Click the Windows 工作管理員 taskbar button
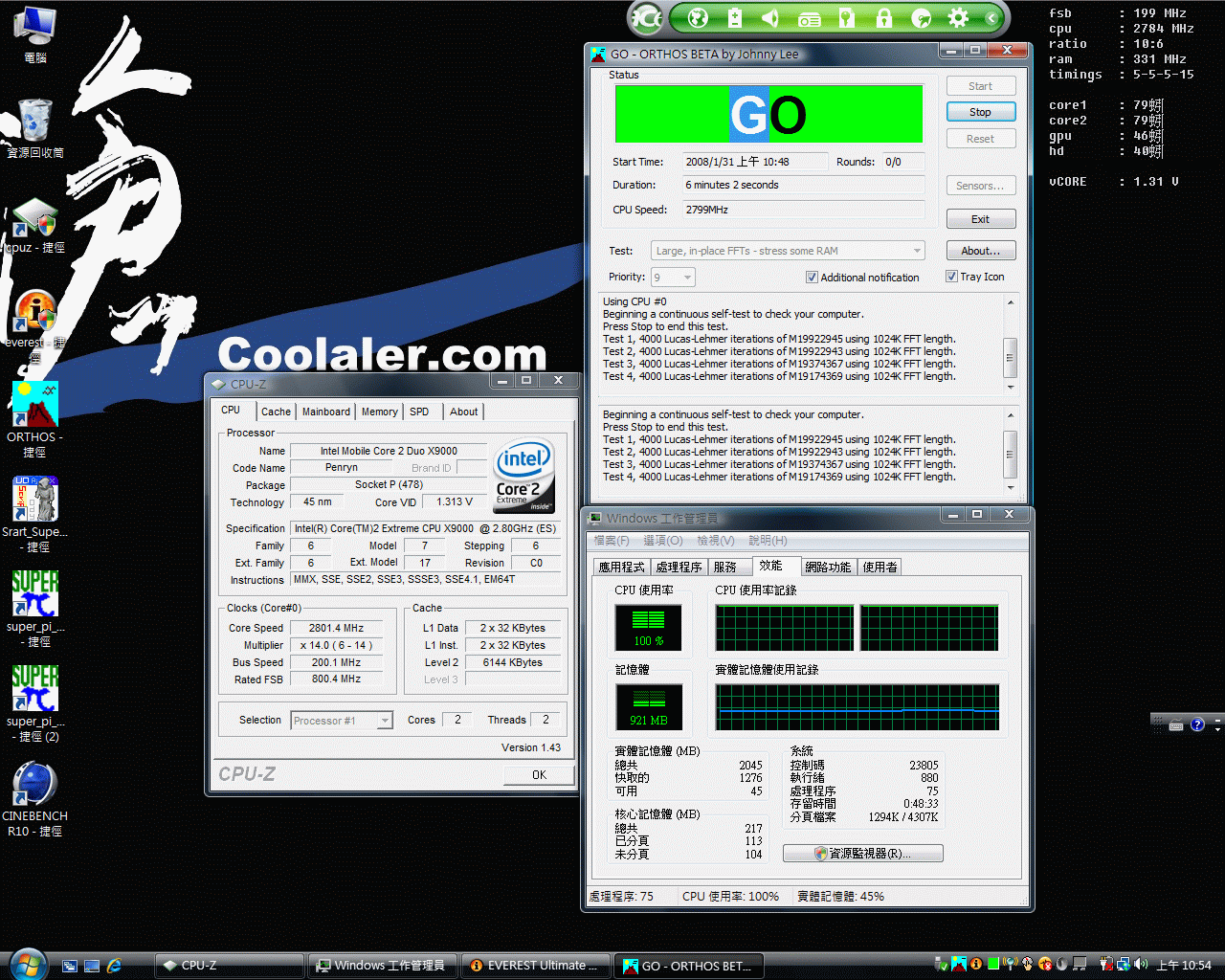Viewport: 1225px width, 980px height. click(383, 966)
